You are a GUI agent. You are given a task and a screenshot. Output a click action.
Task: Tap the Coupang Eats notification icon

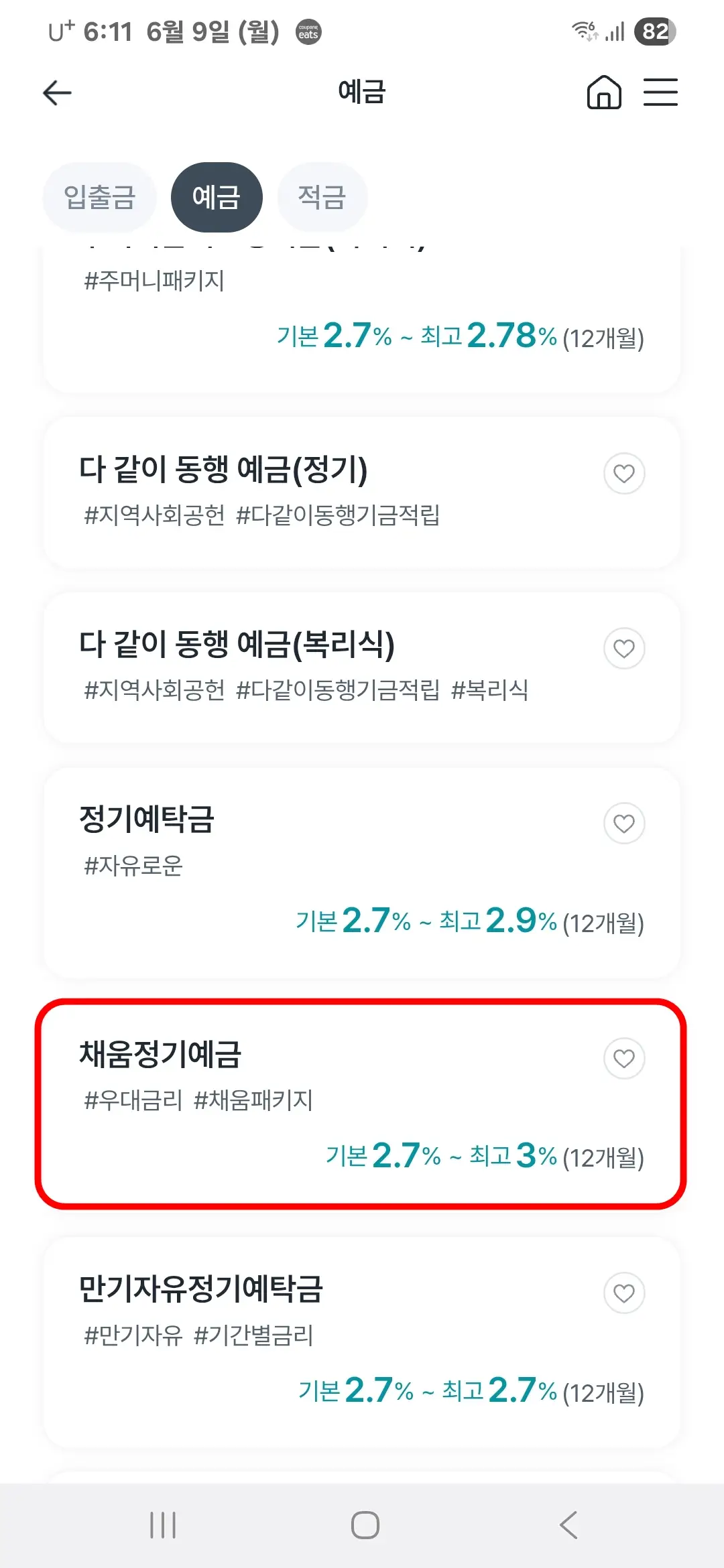308,31
